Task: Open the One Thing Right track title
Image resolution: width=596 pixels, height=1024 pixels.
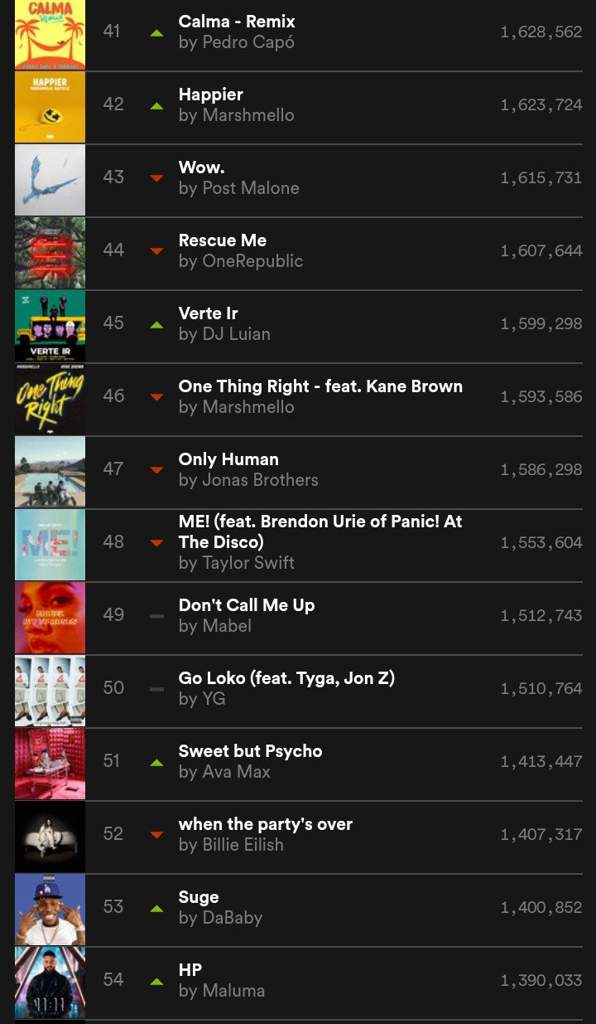Action: pos(321,386)
